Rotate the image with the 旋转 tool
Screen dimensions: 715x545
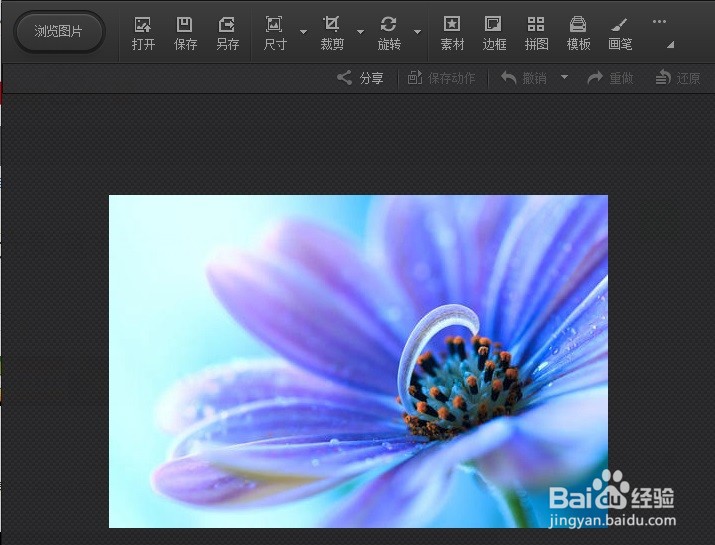coord(389,33)
